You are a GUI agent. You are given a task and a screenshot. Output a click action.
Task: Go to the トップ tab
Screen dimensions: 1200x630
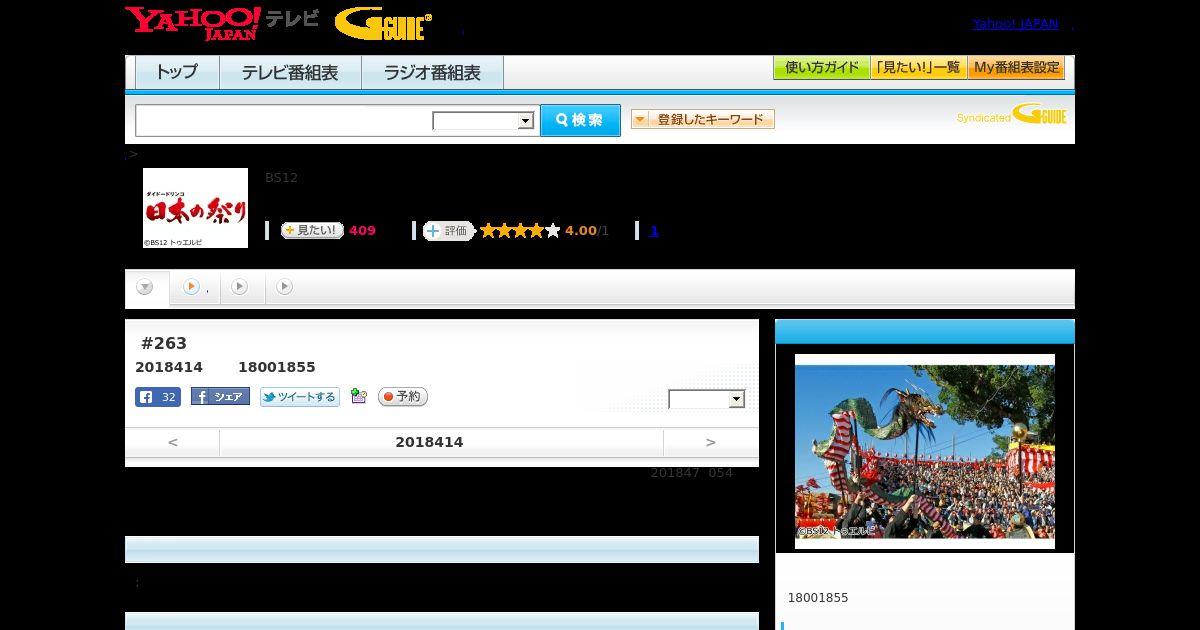coord(177,73)
